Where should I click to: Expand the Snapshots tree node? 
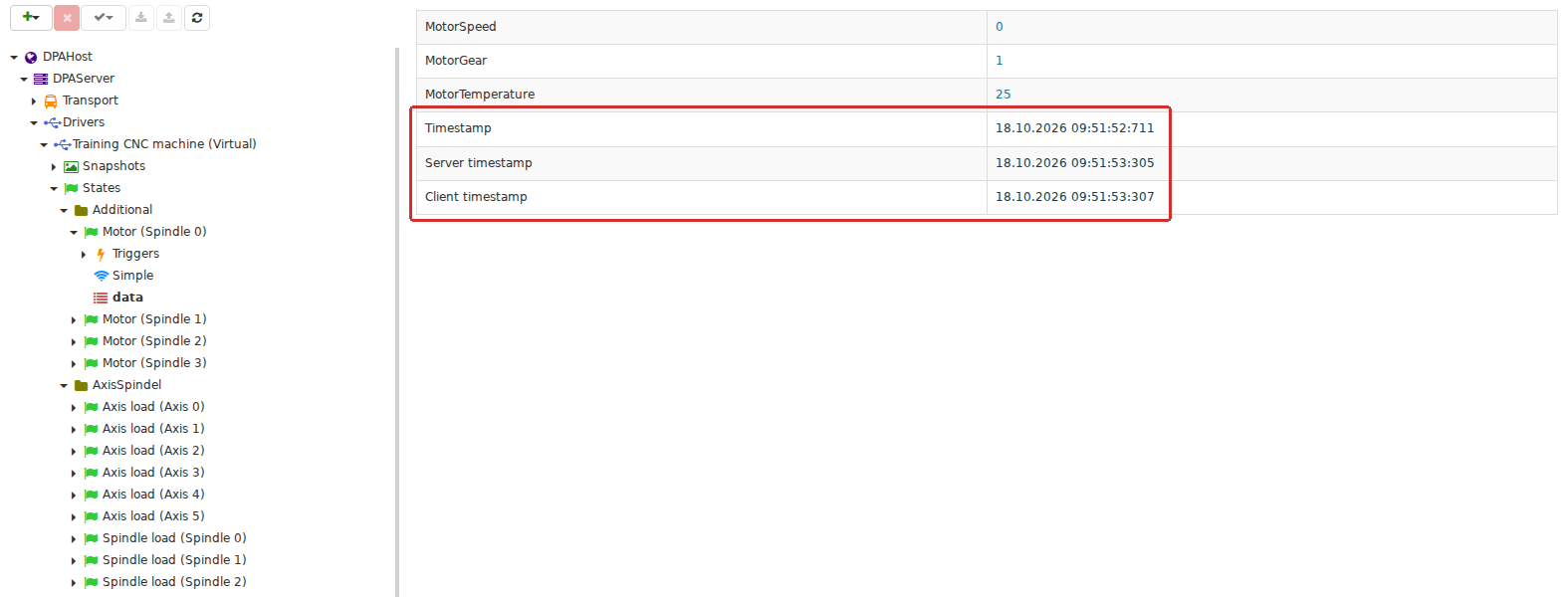(54, 167)
